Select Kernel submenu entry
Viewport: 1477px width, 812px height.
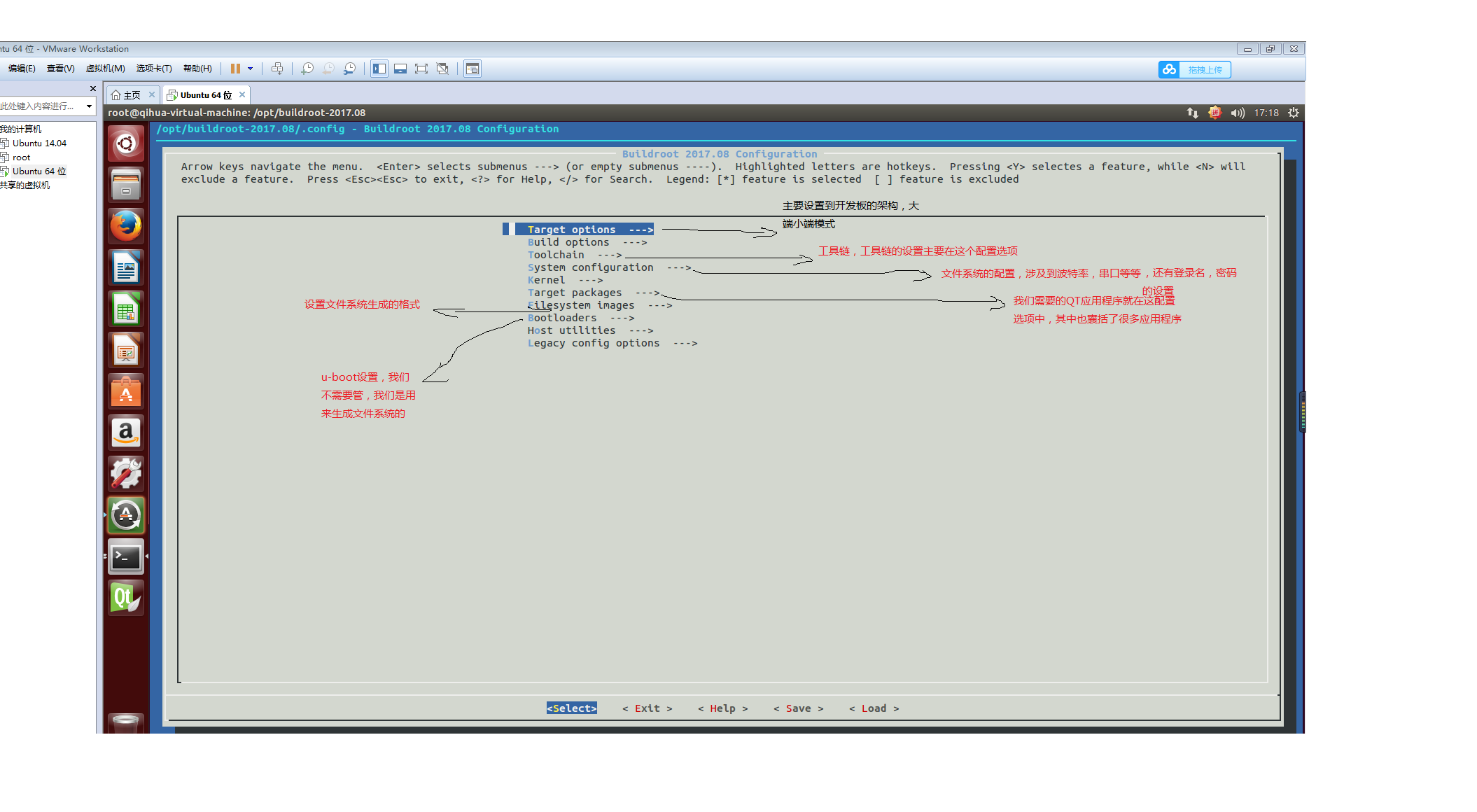coord(565,280)
